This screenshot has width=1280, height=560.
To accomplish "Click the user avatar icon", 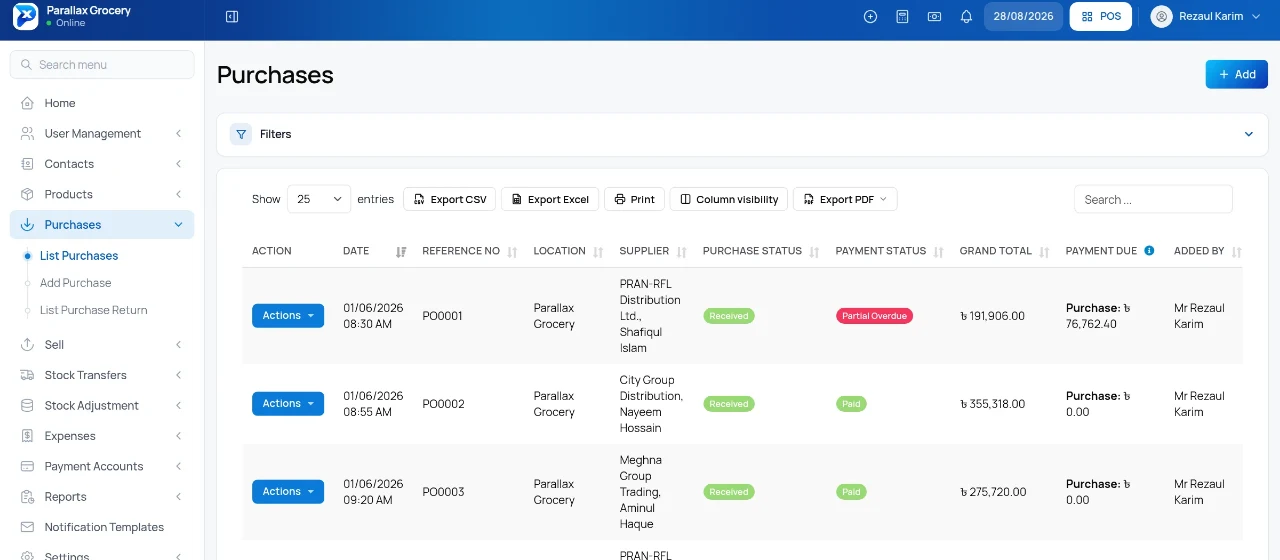I will [1161, 17].
